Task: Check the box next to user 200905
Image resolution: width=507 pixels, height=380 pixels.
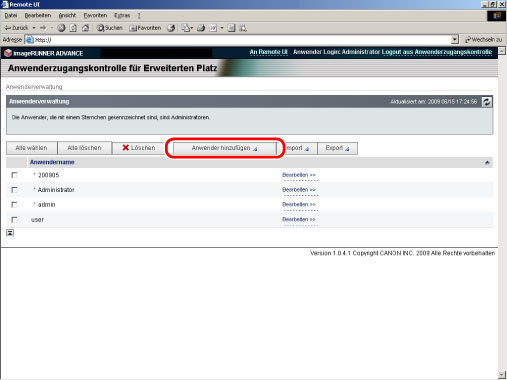Action: [14, 175]
